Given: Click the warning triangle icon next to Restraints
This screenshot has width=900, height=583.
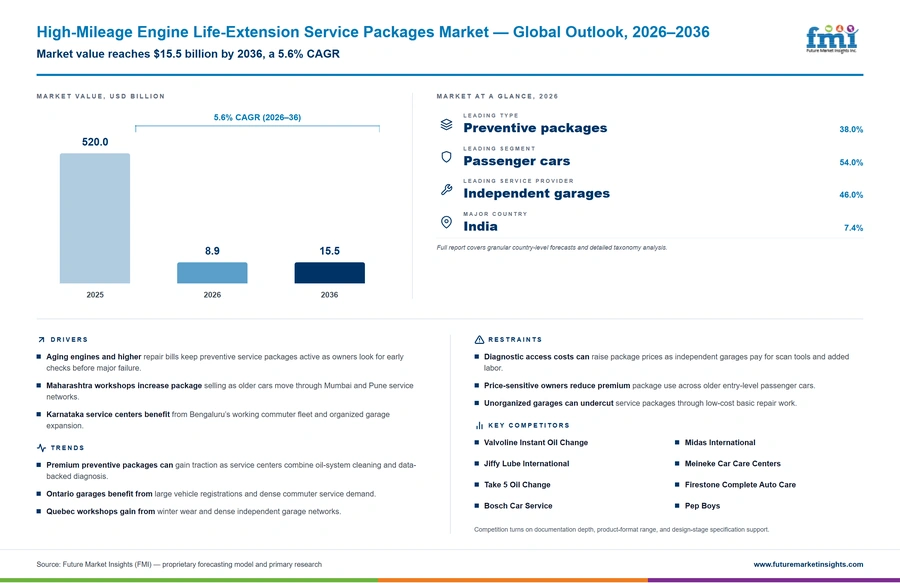Looking at the screenshot, I should pos(479,340).
